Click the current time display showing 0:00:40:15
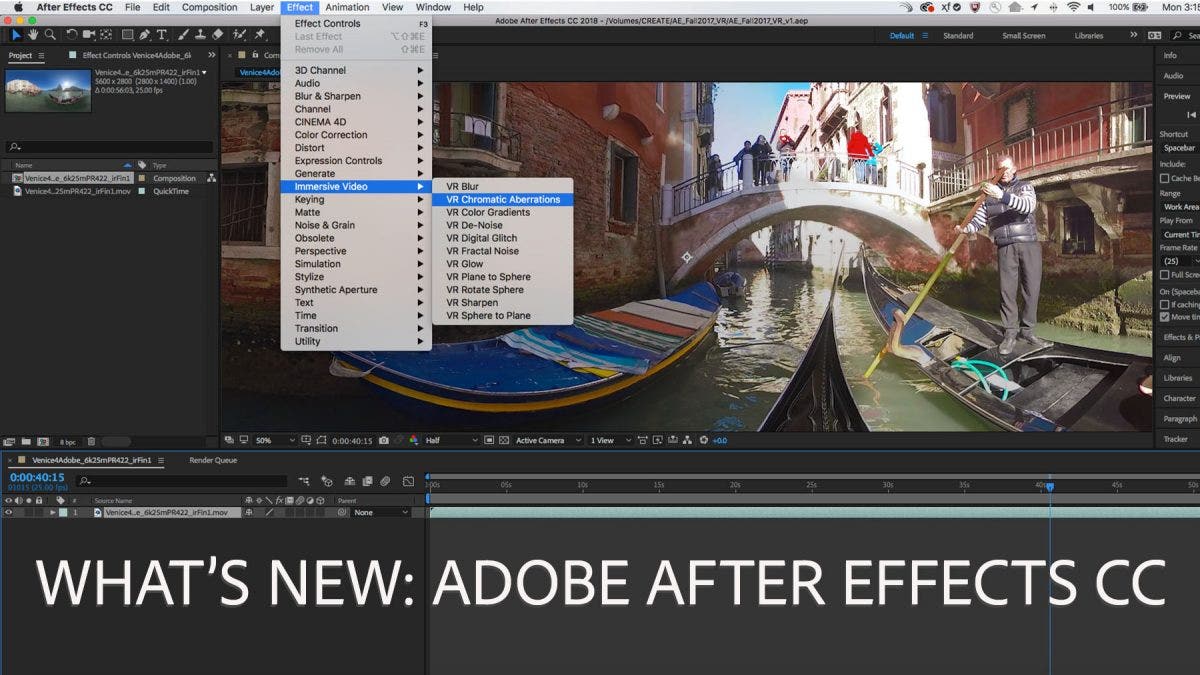The image size is (1200, 675). click(36, 479)
